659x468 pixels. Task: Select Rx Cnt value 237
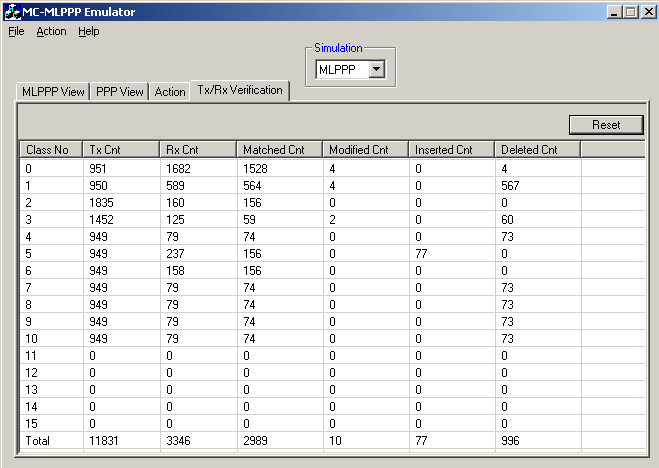pyautogui.click(x=175, y=254)
